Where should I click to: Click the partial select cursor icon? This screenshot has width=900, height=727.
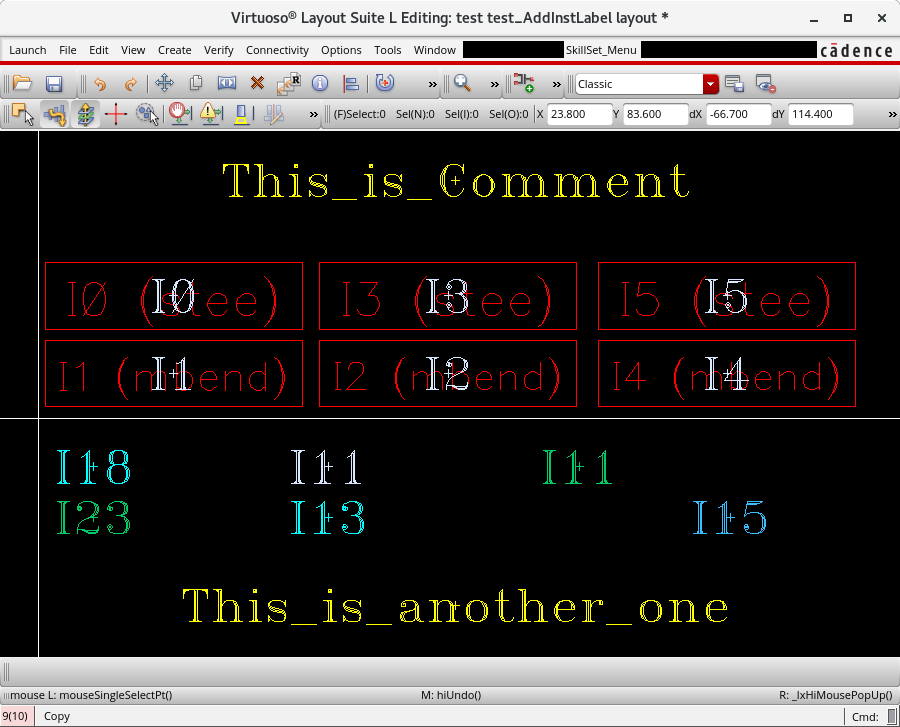147,114
